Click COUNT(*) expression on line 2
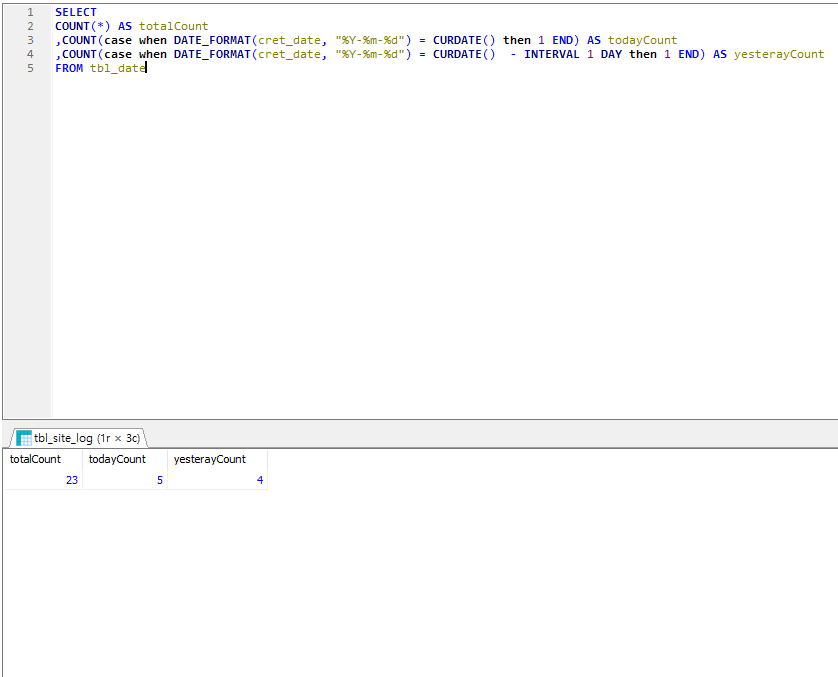Viewport: 838px width, 677px height. (83, 26)
